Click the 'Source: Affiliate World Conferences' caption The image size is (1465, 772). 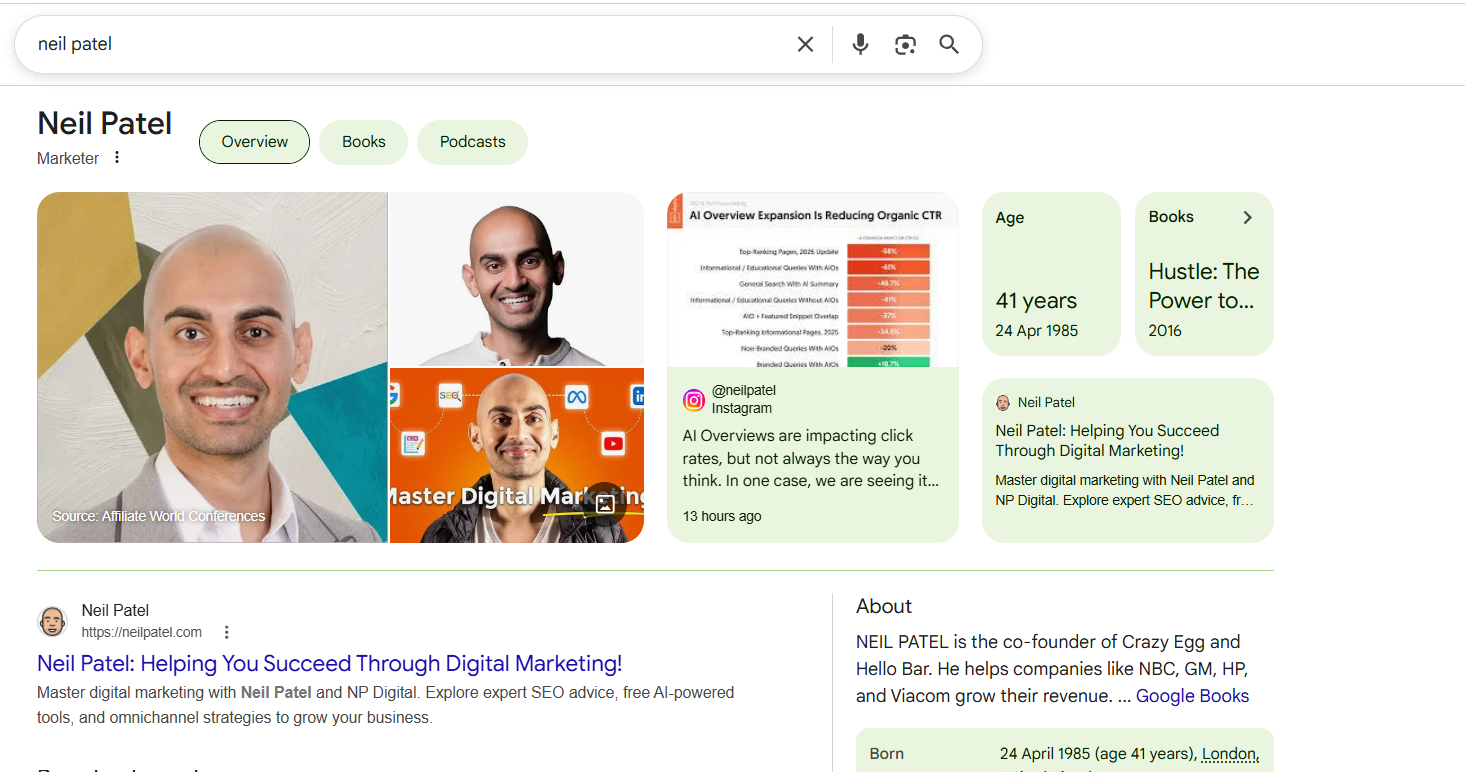[x=159, y=516]
